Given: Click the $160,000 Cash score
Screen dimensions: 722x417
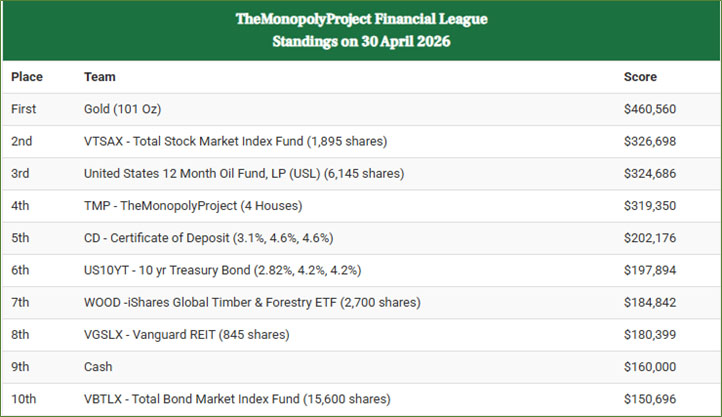Looking at the screenshot, I should pyautogui.click(x=650, y=367).
